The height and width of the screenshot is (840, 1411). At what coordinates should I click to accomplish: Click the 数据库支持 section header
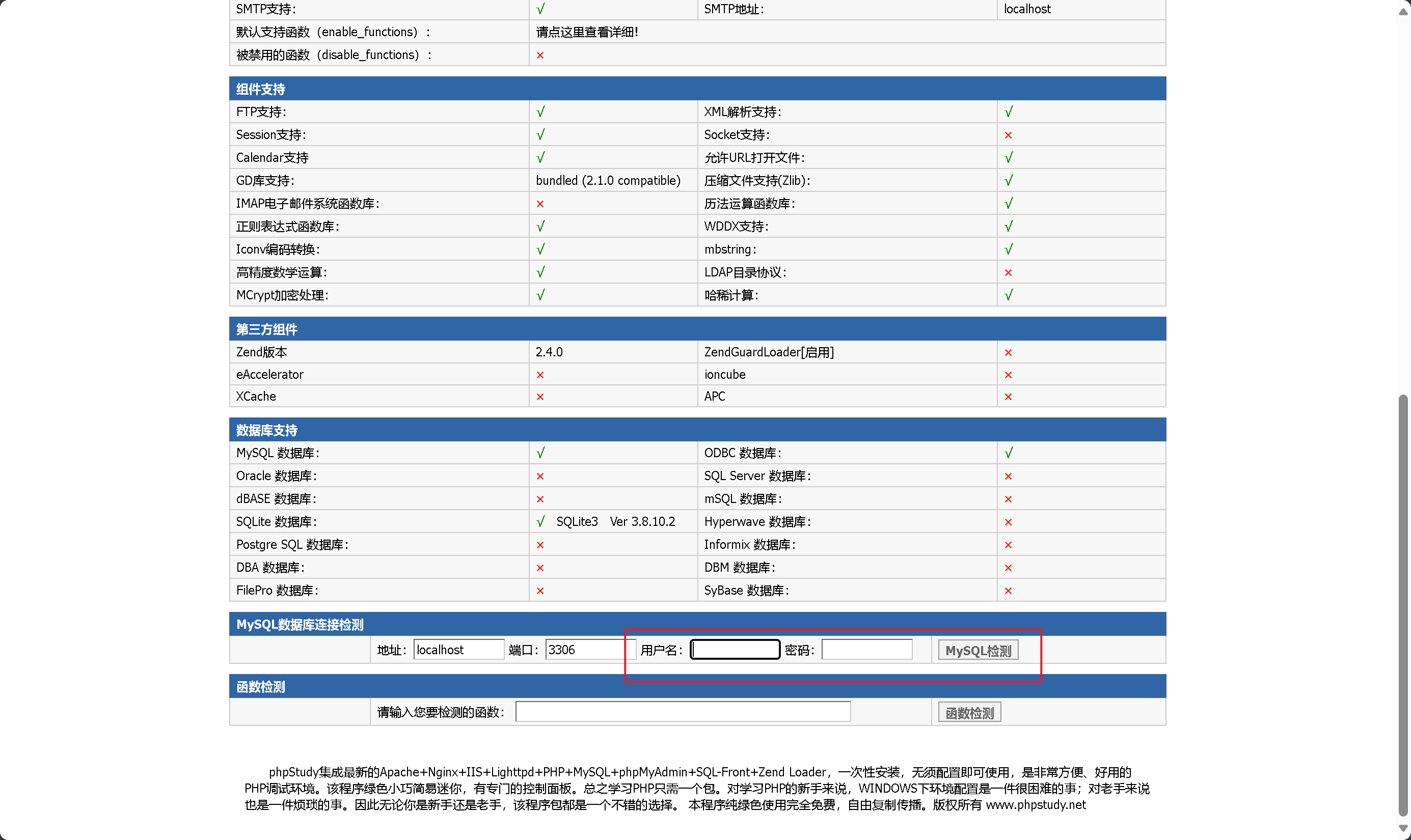point(266,430)
